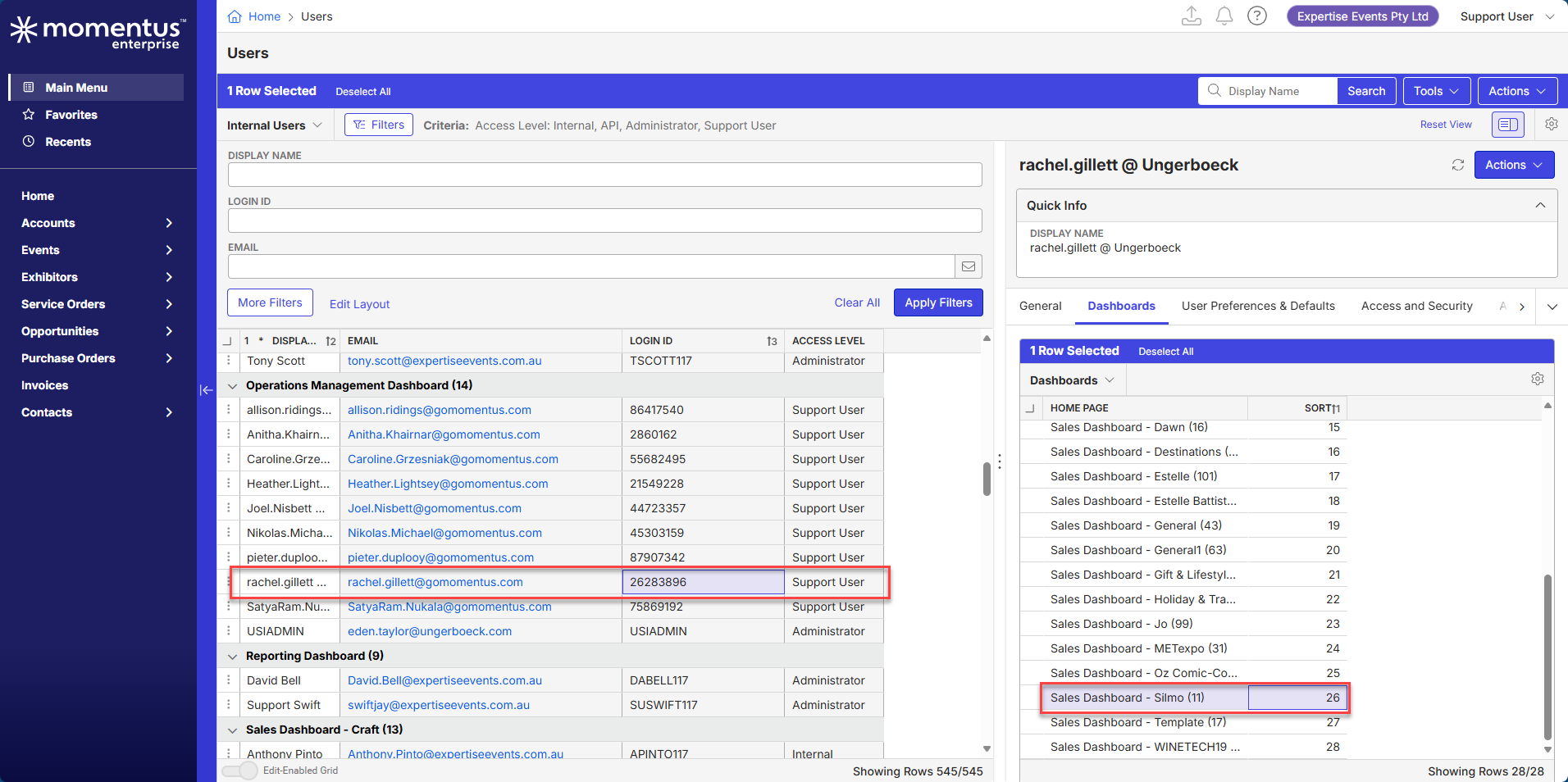This screenshot has height=782, width=1568.
Task: Click the Users grid vertical scrollbar thumb
Action: tap(987, 479)
